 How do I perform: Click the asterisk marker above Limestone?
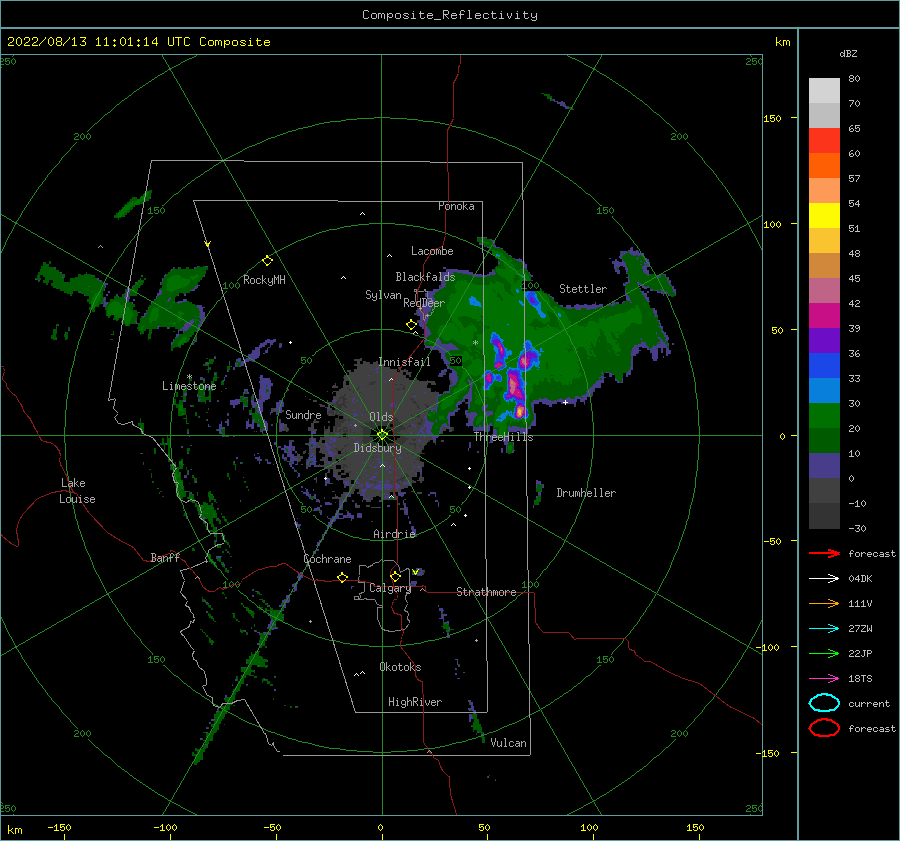[189, 378]
